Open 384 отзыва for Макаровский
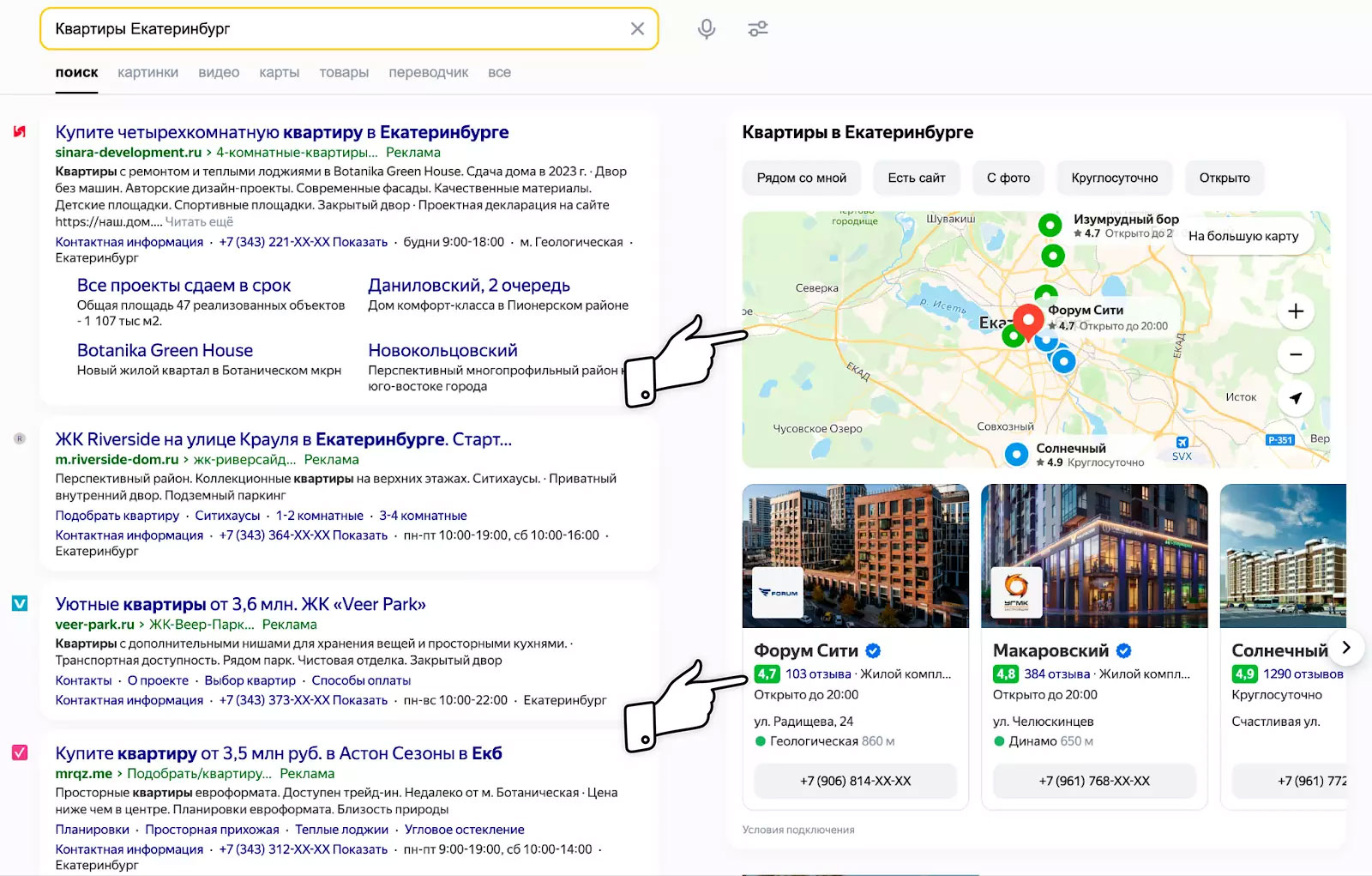Image resolution: width=1372 pixels, height=876 pixels. click(x=1057, y=674)
